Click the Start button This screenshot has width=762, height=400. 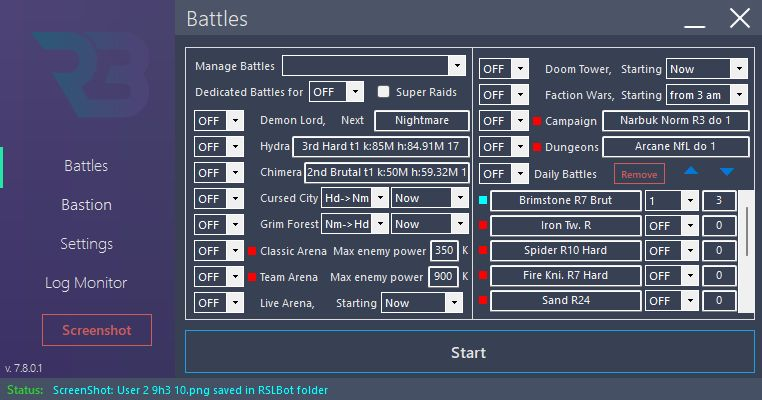coord(469,352)
